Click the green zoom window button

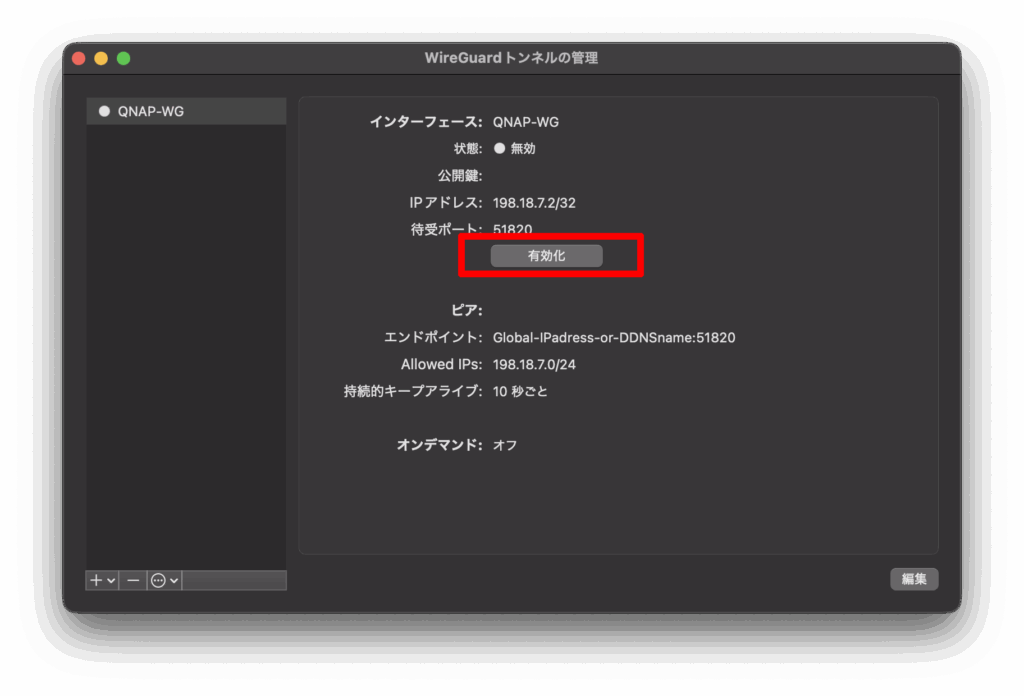pyautogui.click(x=123, y=58)
